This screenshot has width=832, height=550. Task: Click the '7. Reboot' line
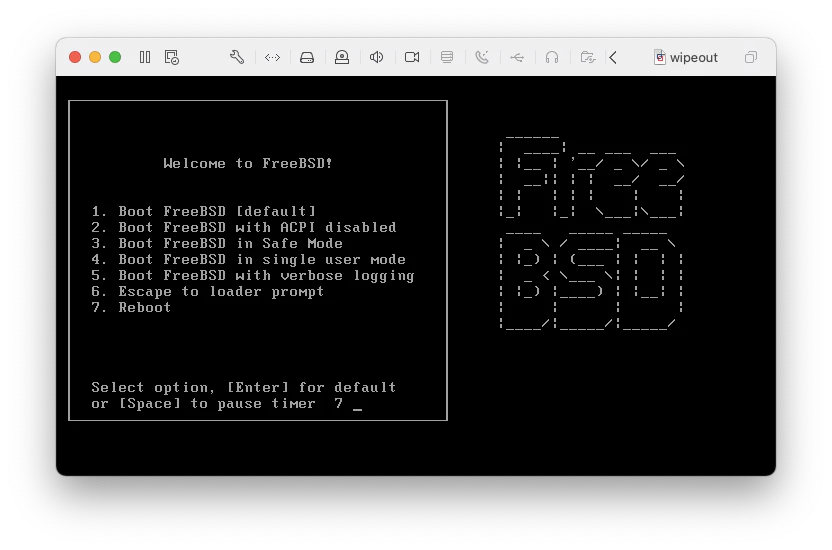point(131,308)
